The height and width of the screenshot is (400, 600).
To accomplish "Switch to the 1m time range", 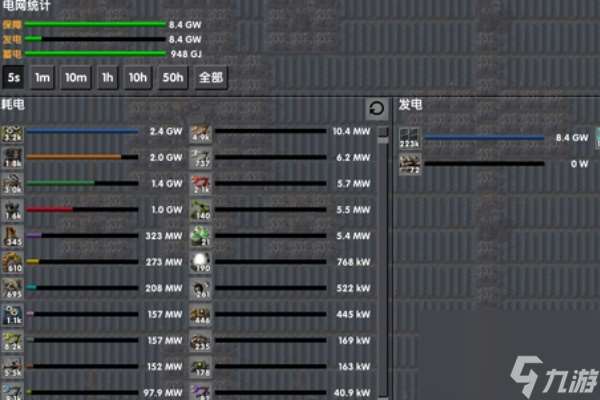I will coord(42,78).
